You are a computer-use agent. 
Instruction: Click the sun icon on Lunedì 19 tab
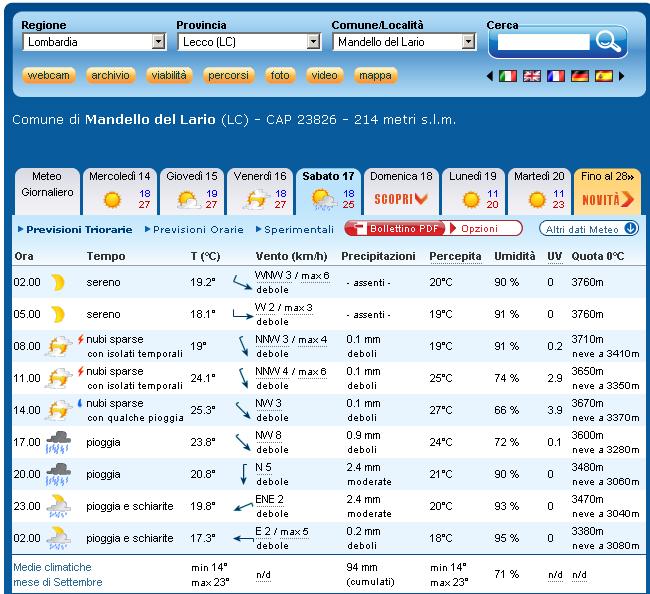click(x=471, y=200)
